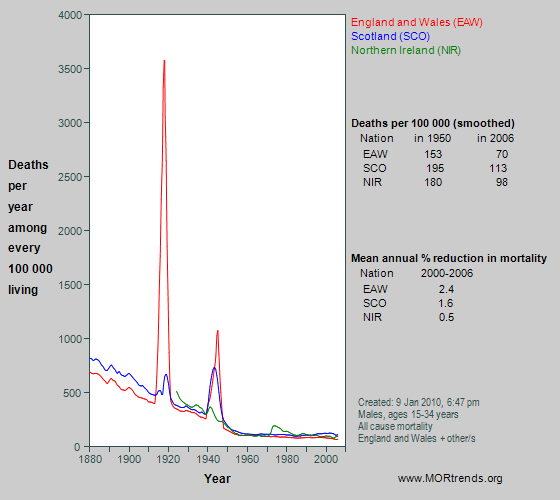Screen dimensions: 560x500
Task: Click the 'Deaths per 100 000 (smoothed)' heading
Action: [x=433, y=124]
